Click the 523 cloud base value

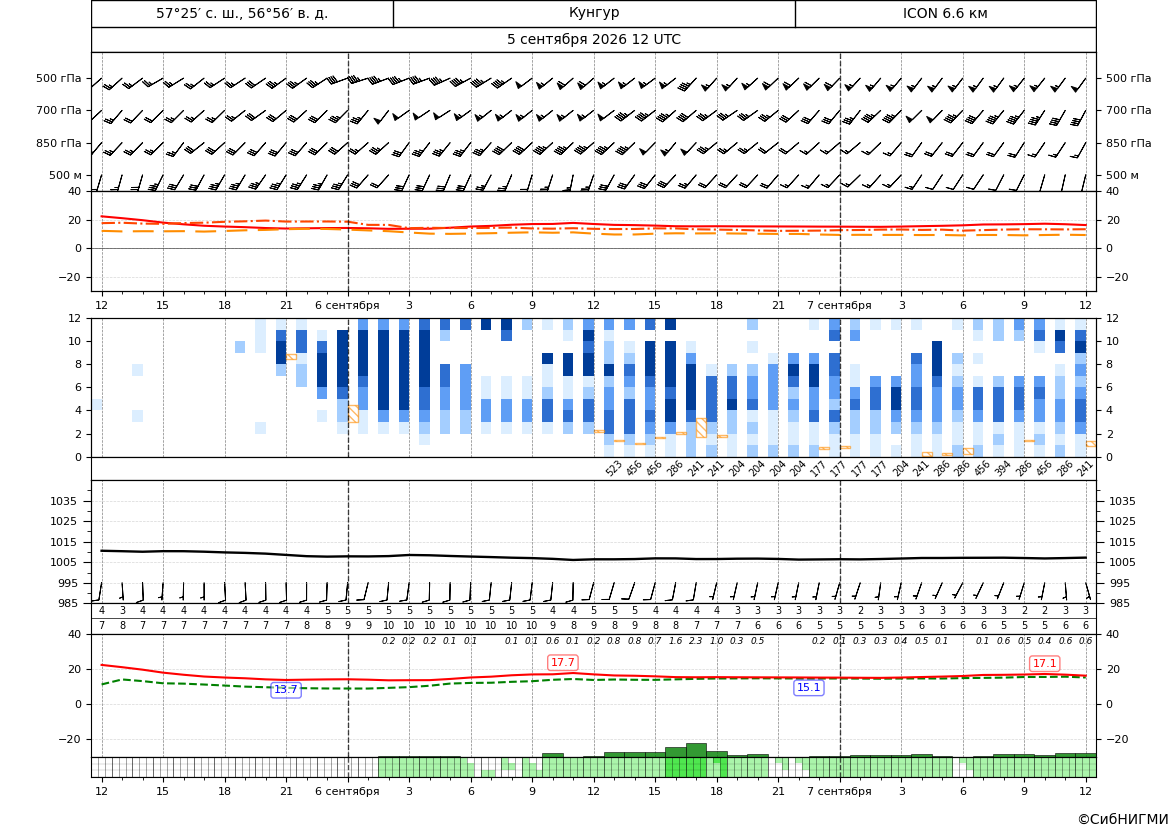click(614, 468)
